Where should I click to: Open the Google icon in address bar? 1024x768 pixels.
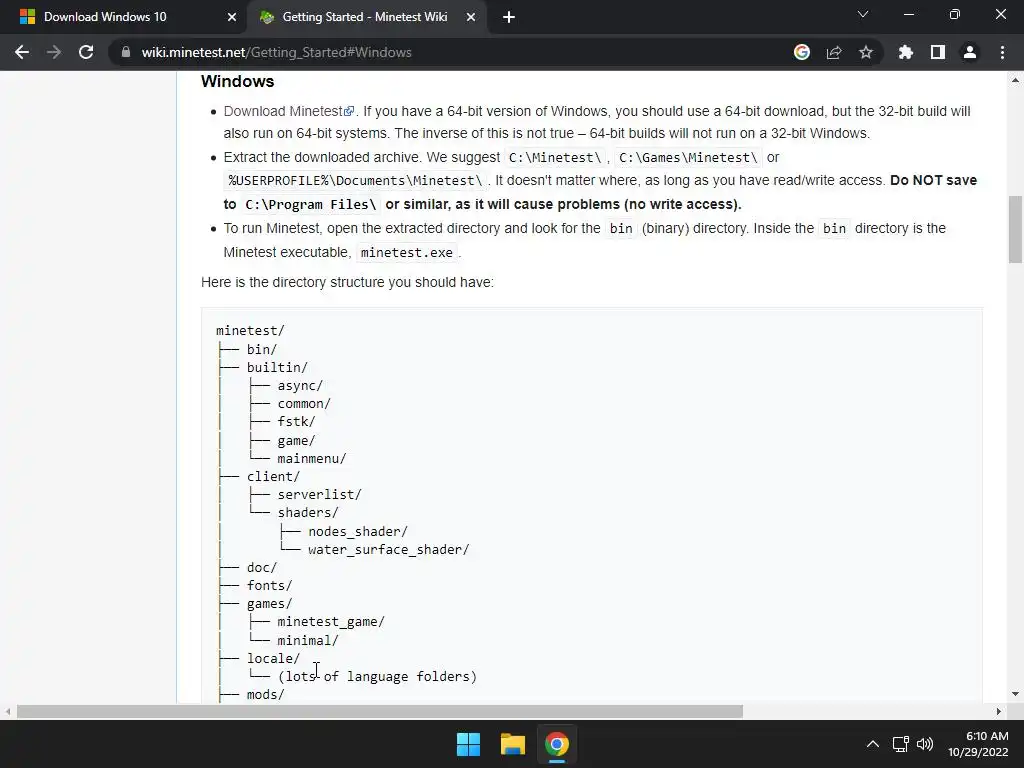click(801, 52)
